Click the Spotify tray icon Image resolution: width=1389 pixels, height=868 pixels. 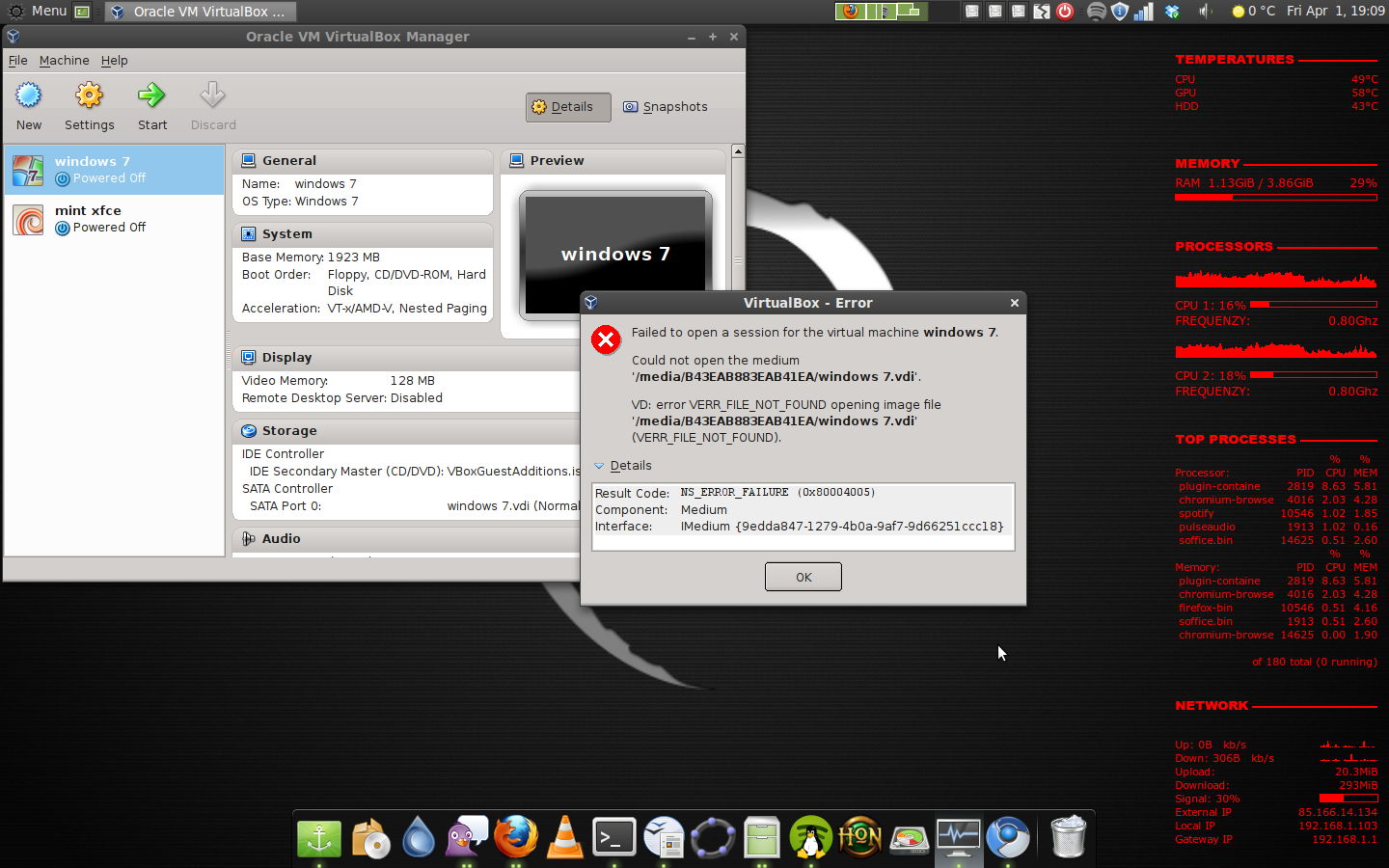click(x=1096, y=12)
